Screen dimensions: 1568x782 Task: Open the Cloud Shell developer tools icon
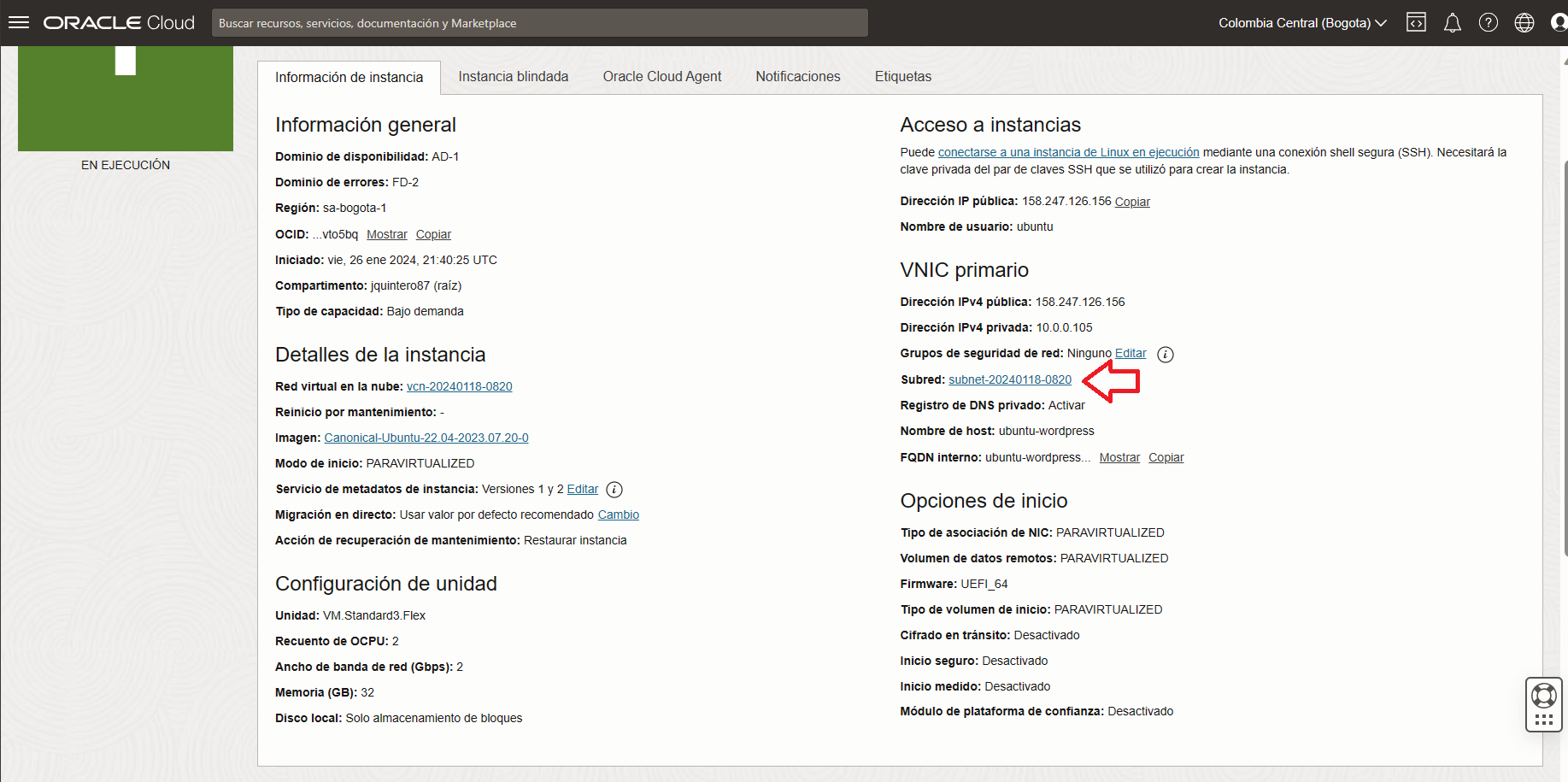(1416, 23)
